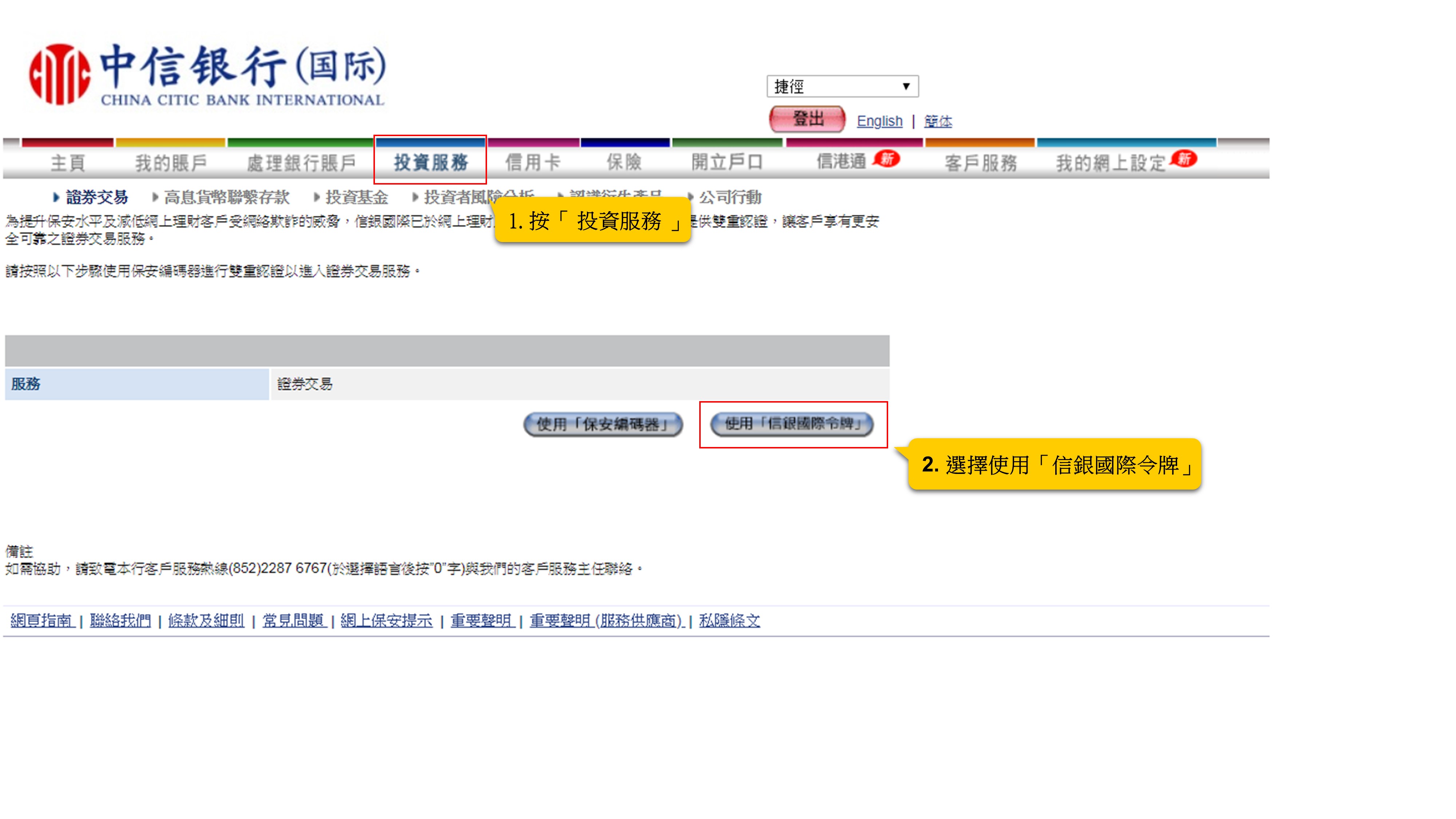Image resolution: width=1456 pixels, height=819 pixels.
Task: Open the 重要聲明 (服務供應商) footer link
Action: (606, 621)
